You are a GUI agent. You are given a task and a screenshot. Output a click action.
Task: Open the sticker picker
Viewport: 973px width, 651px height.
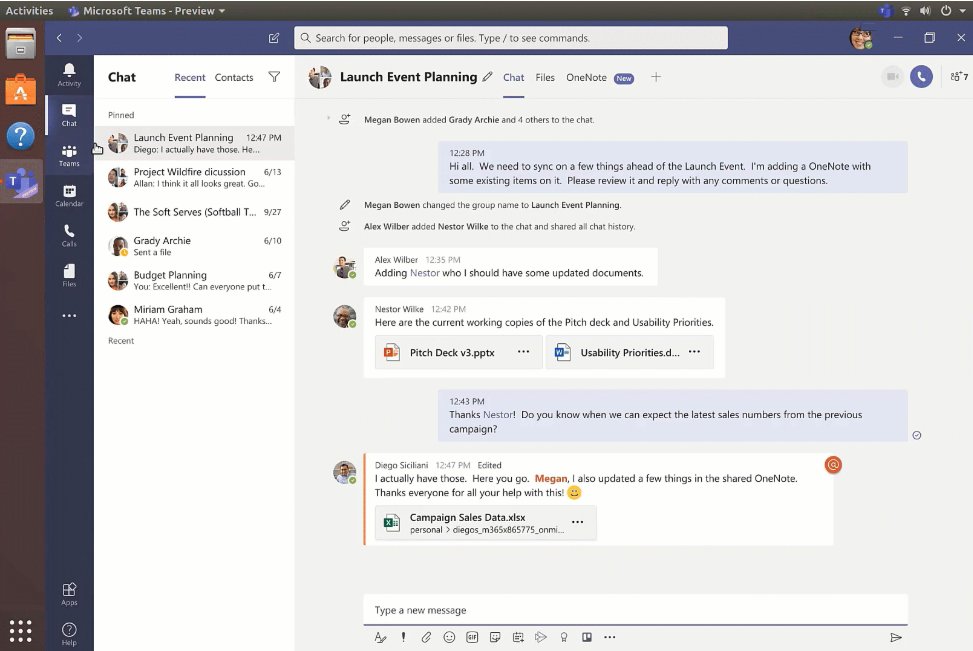495,637
